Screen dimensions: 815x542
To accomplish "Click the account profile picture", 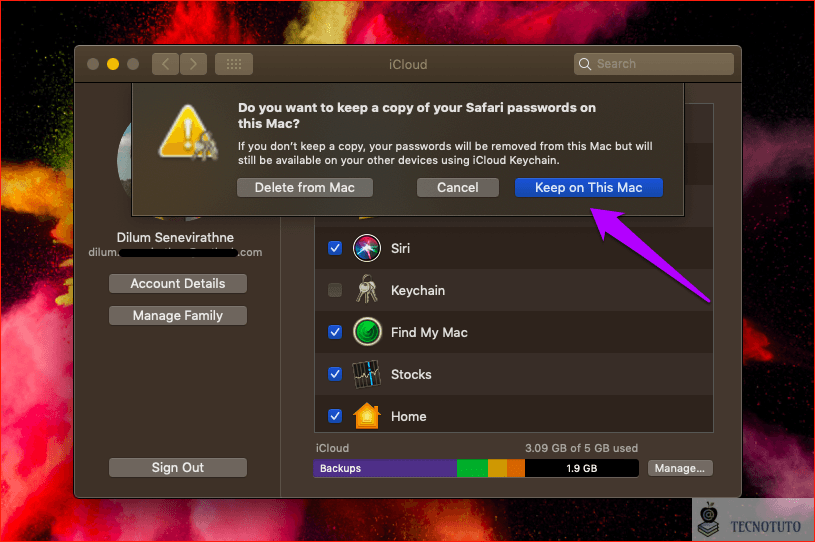I will 125,161.
